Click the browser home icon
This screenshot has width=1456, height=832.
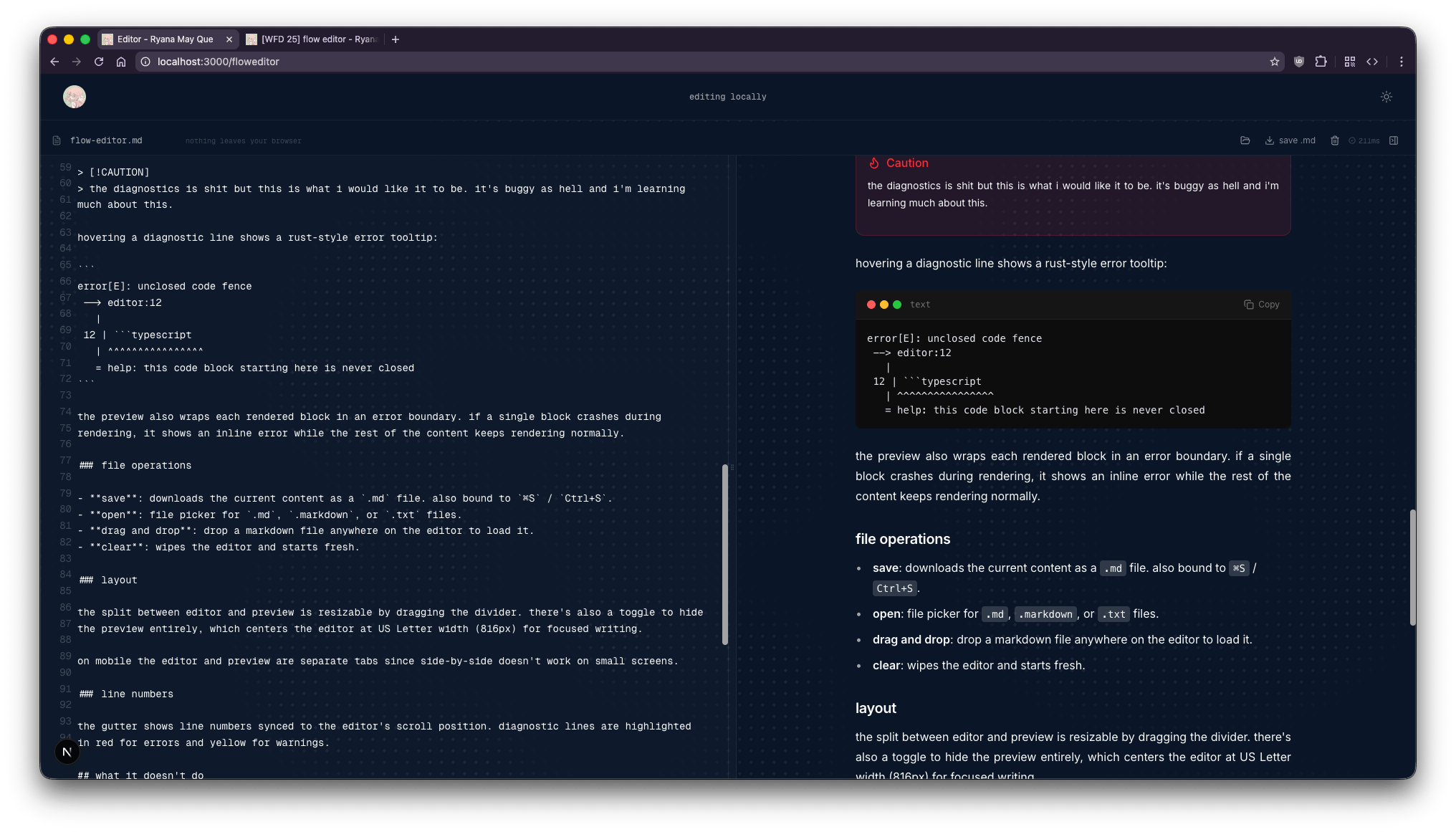click(121, 62)
